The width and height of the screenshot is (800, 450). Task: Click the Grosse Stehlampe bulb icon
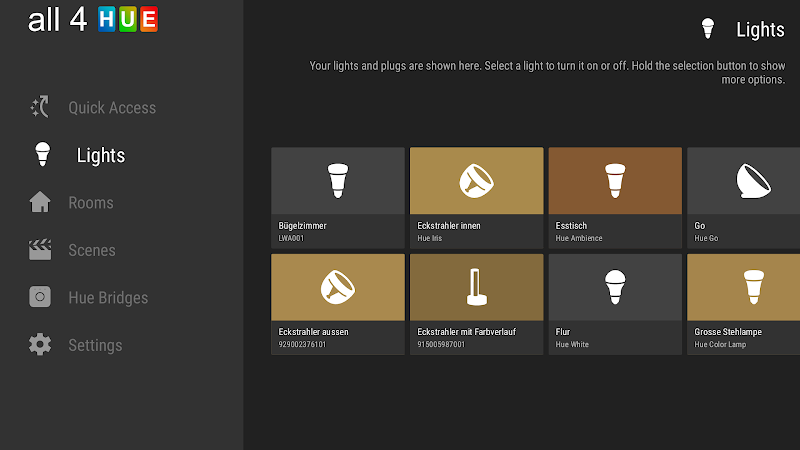pos(754,287)
